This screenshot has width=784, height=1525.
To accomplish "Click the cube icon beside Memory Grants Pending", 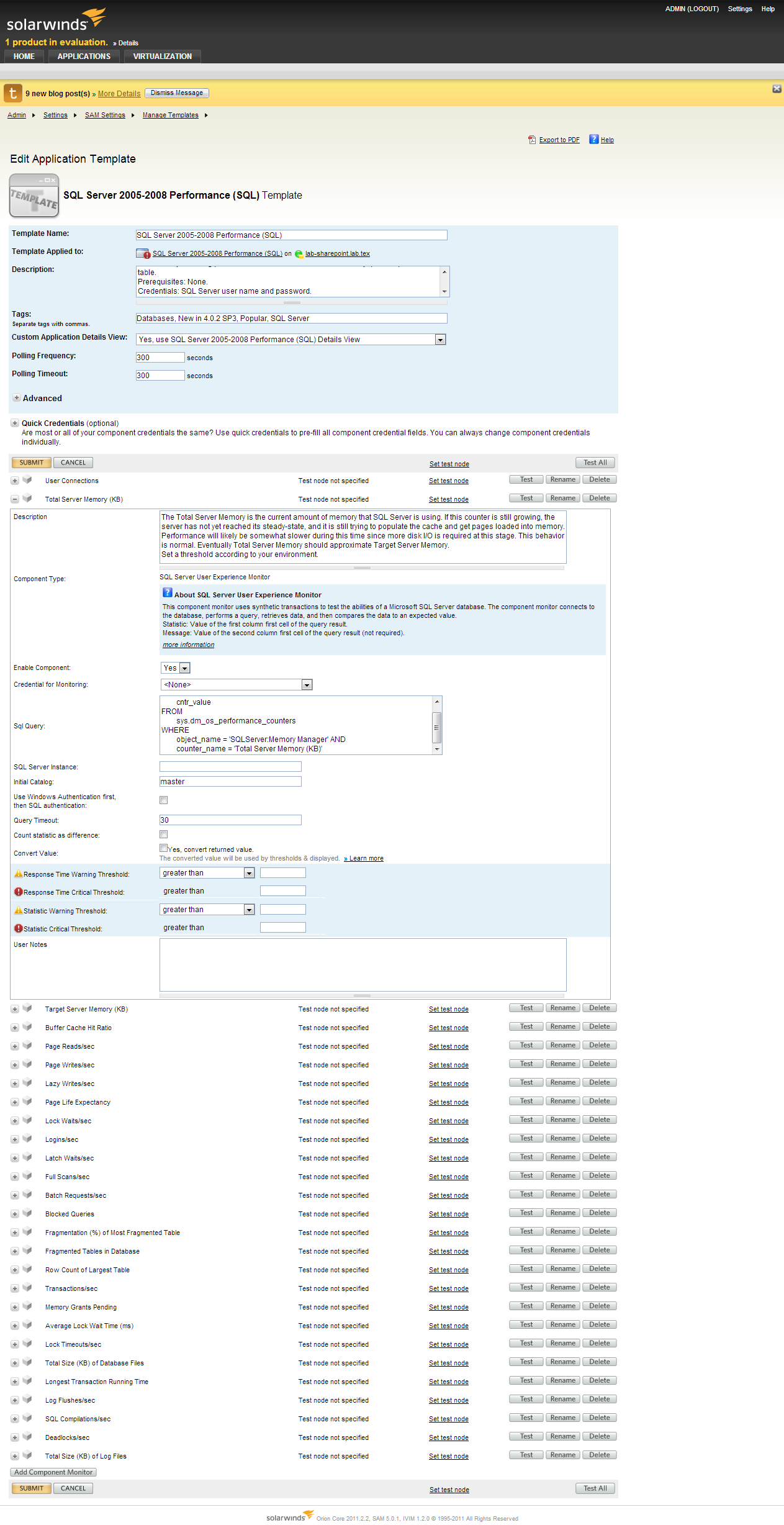I will click(x=27, y=1306).
